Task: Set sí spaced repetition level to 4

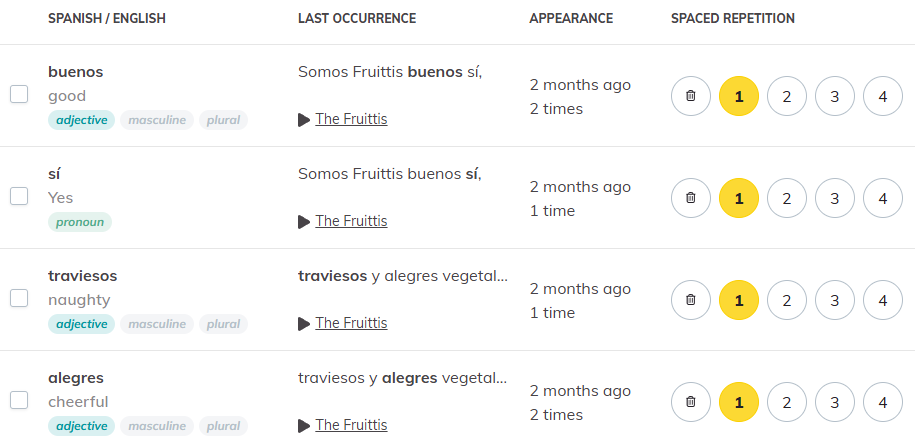Action: (x=883, y=198)
